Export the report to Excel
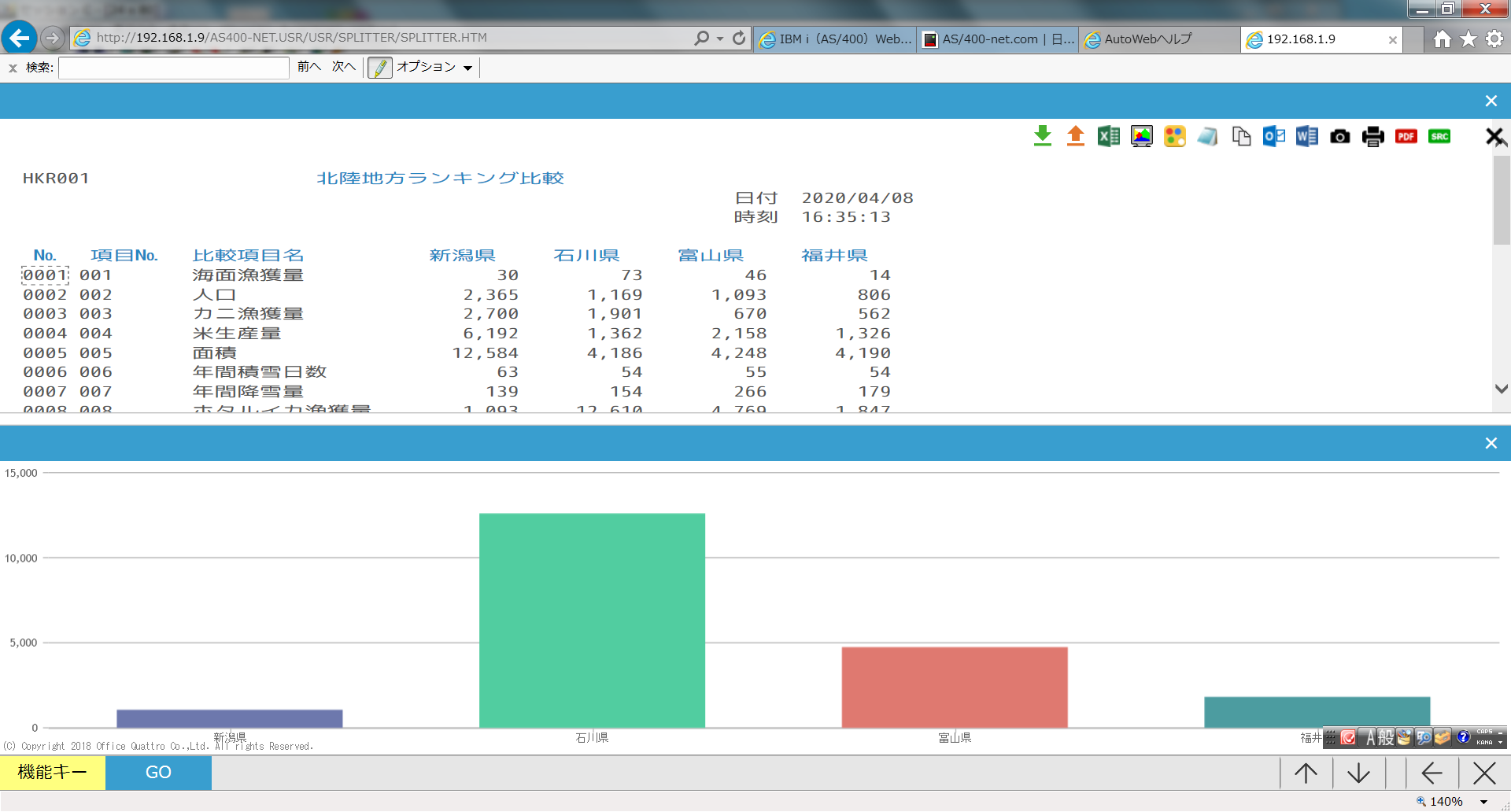Image resolution: width=1511 pixels, height=812 pixels. tap(1108, 136)
